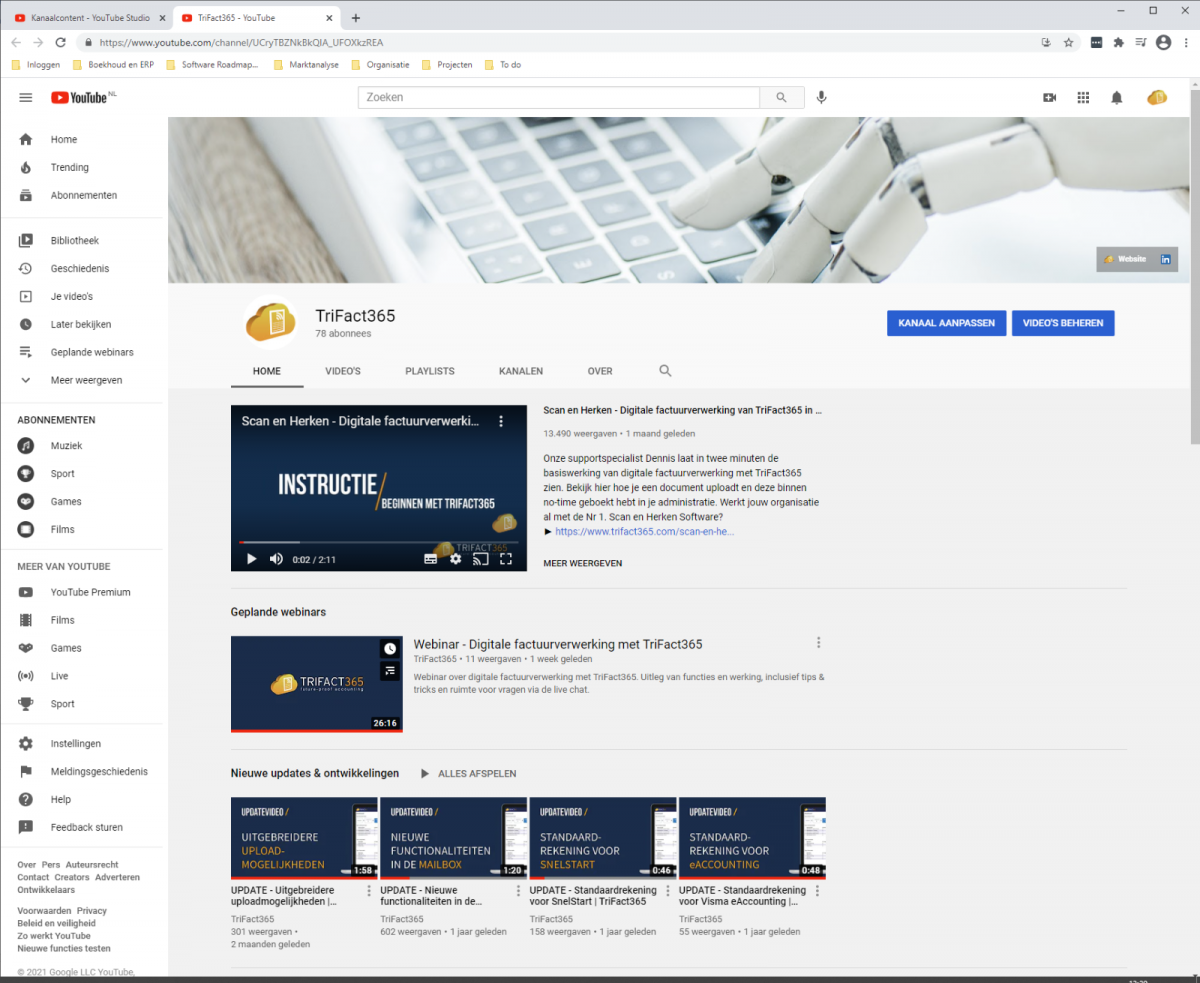1200x983 pixels.
Task: Start voice search with the microphone icon
Action: click(x=822, y=97)
